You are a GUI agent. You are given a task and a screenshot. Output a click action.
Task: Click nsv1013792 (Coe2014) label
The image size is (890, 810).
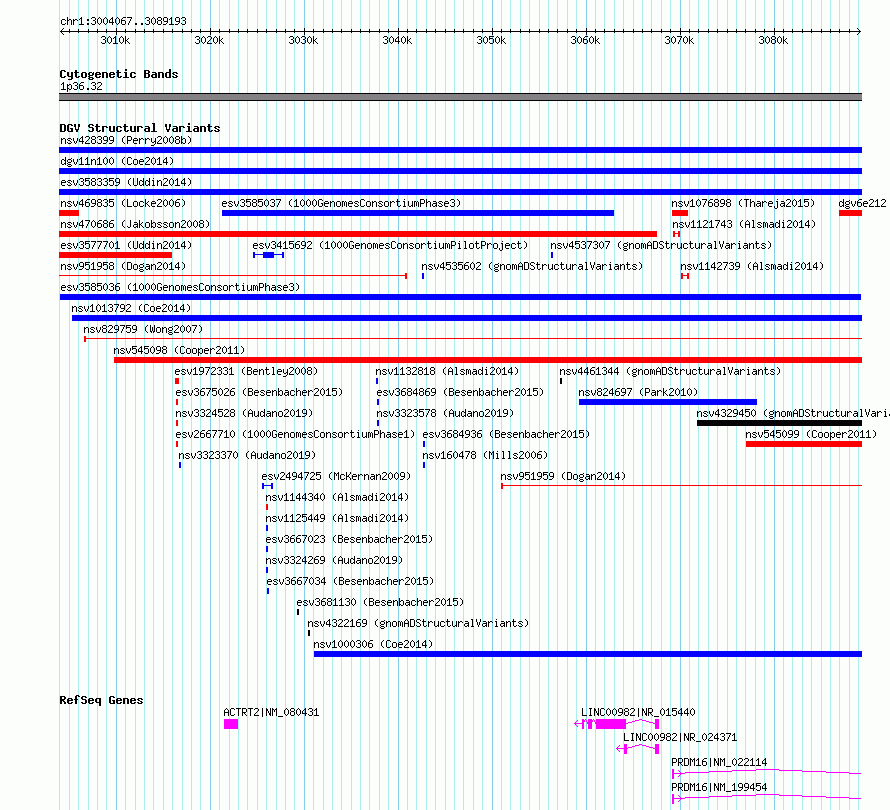(x=131, y=308)
